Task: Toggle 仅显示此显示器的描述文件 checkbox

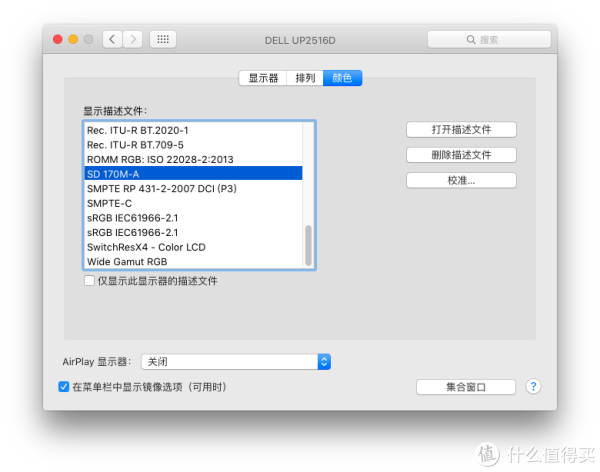Action: pyautogui.click(x=89, y=281)
